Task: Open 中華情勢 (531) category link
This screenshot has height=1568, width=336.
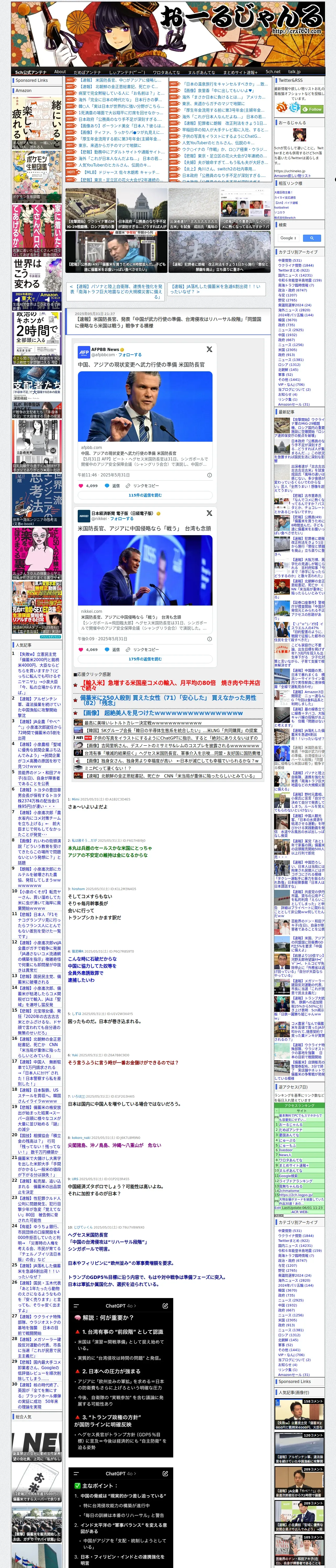Action: (290, 261)
